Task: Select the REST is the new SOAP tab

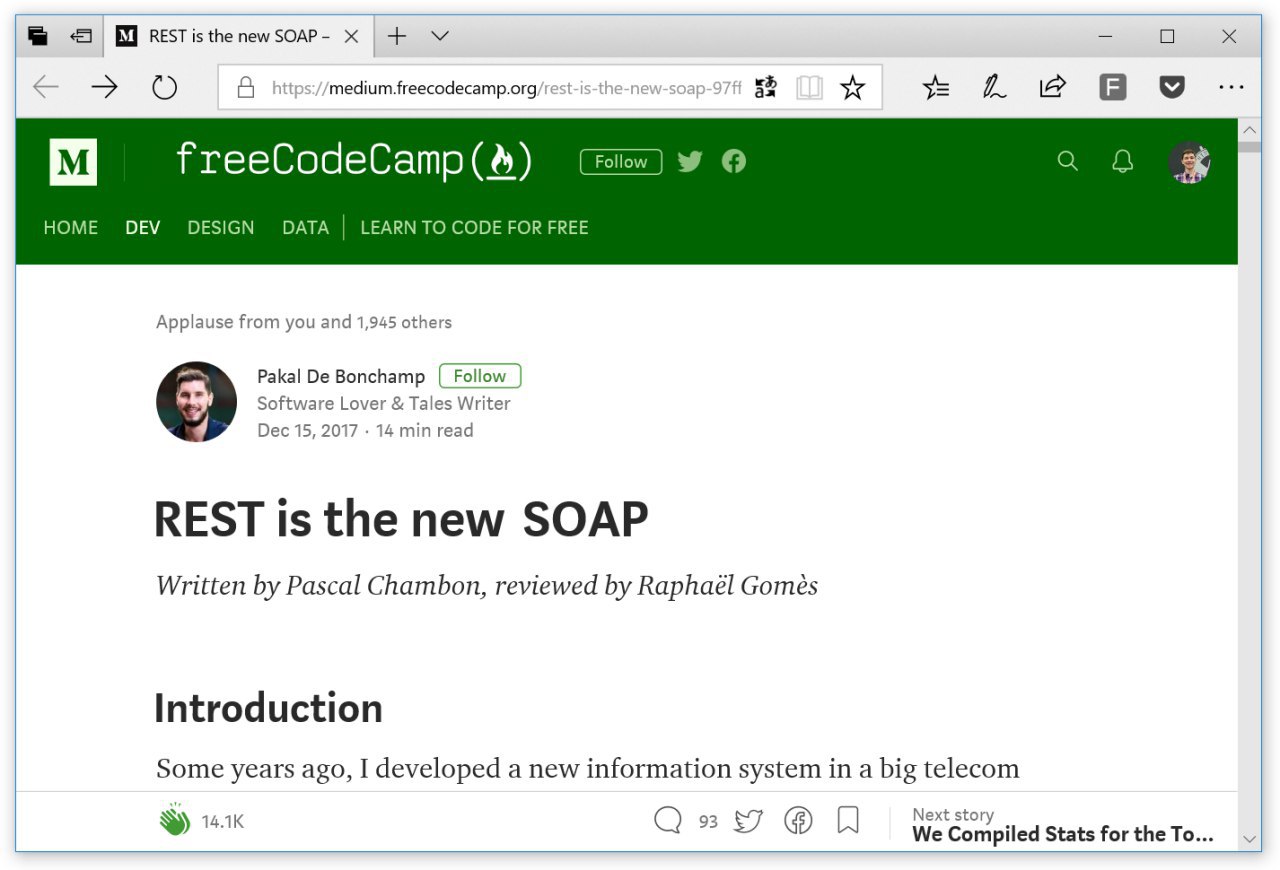Action: point(238,36)
